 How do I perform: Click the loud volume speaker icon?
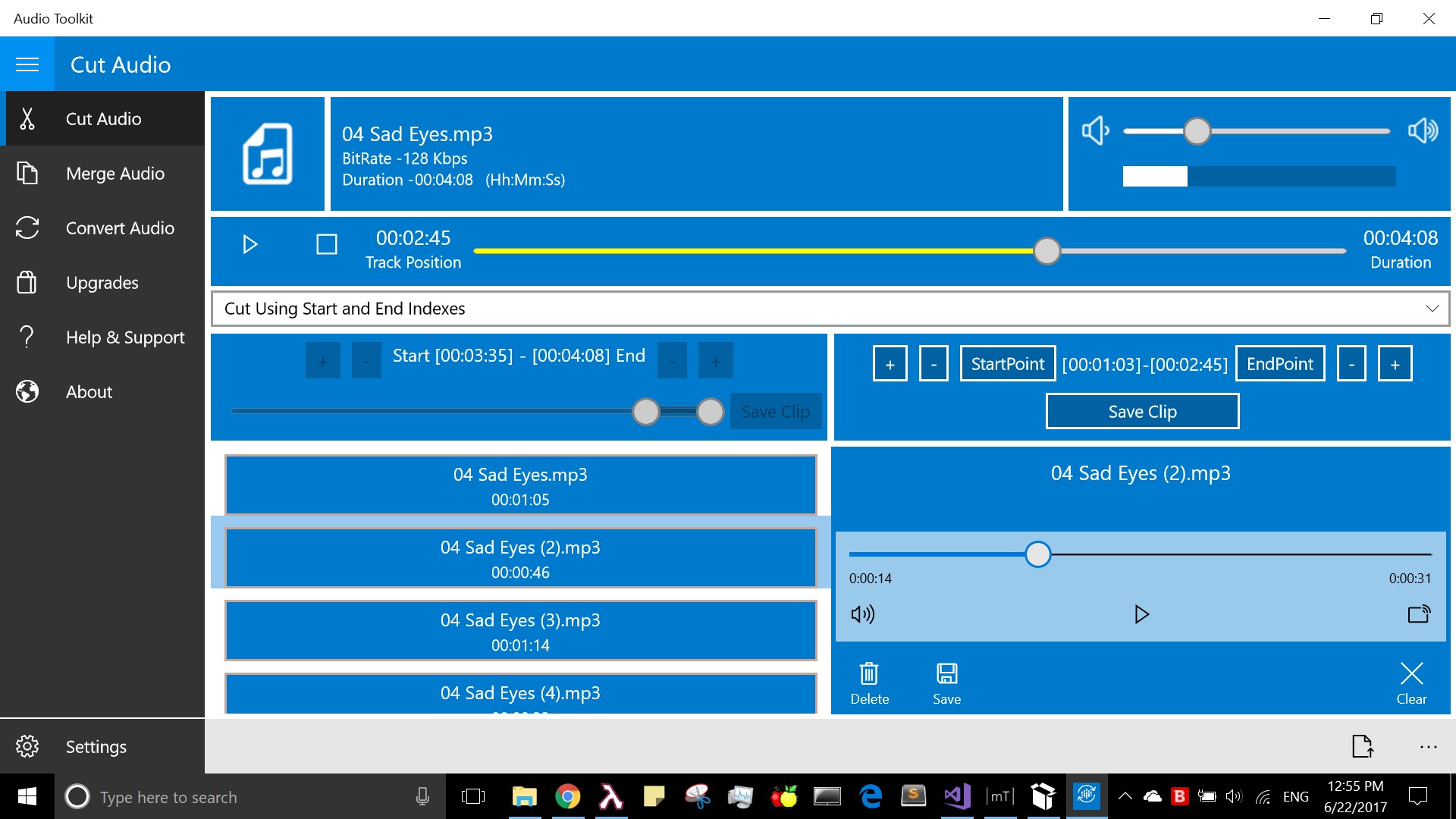[1423, 131]
